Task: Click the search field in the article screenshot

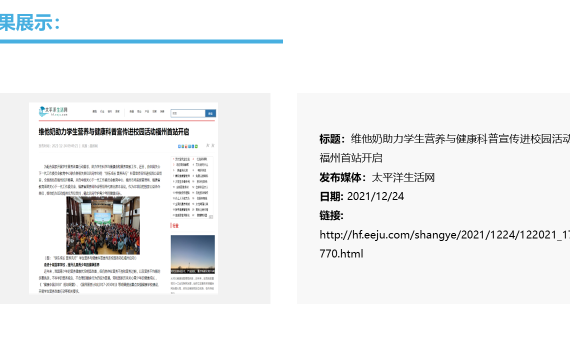Action: (x=188, y=113)
